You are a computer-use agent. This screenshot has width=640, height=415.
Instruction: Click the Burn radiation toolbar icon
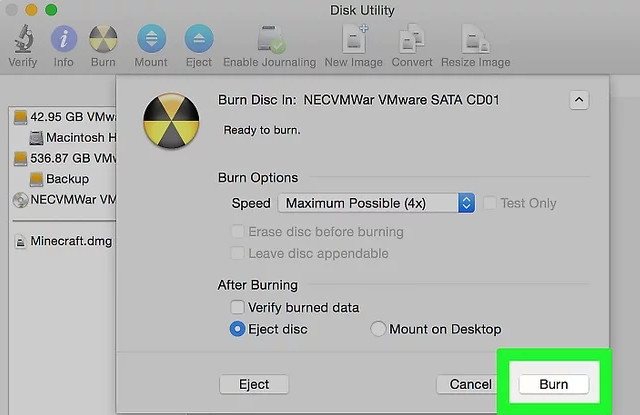103,39
